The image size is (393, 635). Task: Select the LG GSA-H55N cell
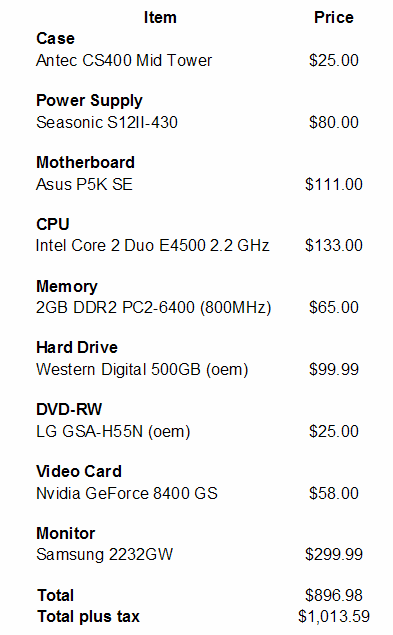click(113, 432)
